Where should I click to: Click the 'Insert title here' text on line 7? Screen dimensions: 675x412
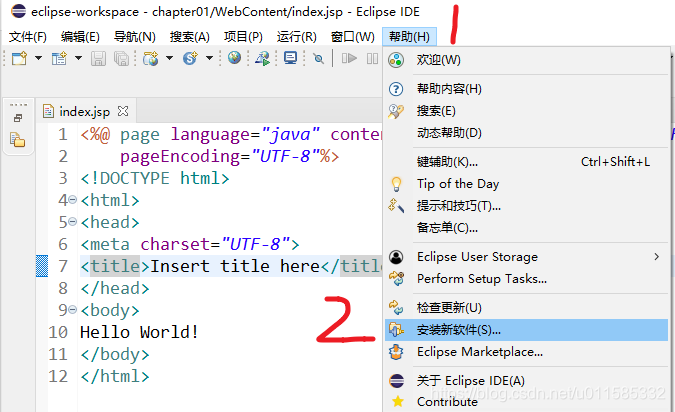pos(235,266)
